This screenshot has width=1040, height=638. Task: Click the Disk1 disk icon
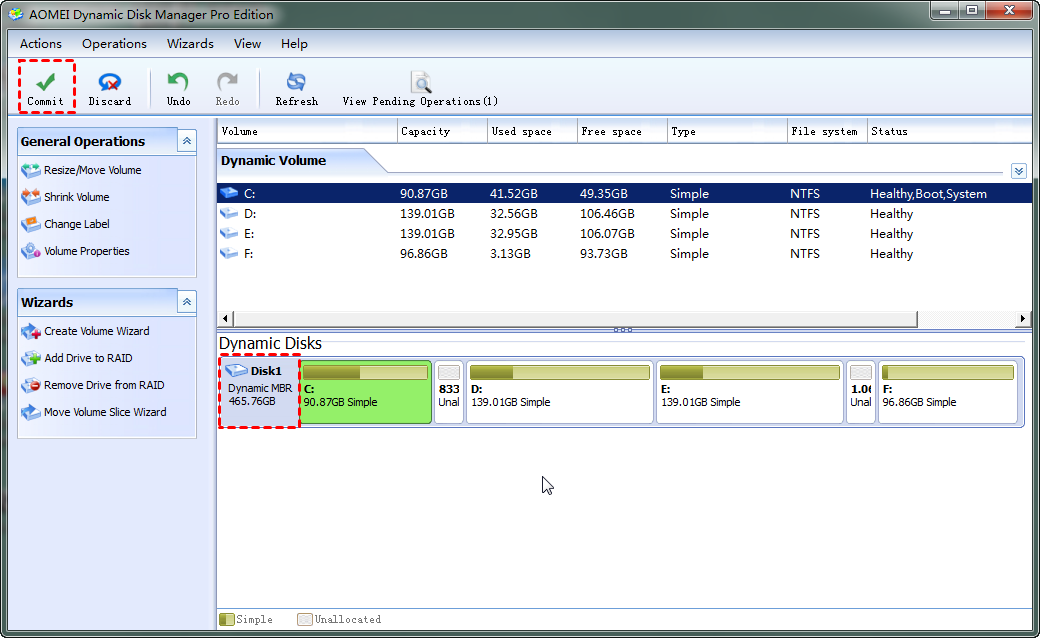click(x=236, y=370)
